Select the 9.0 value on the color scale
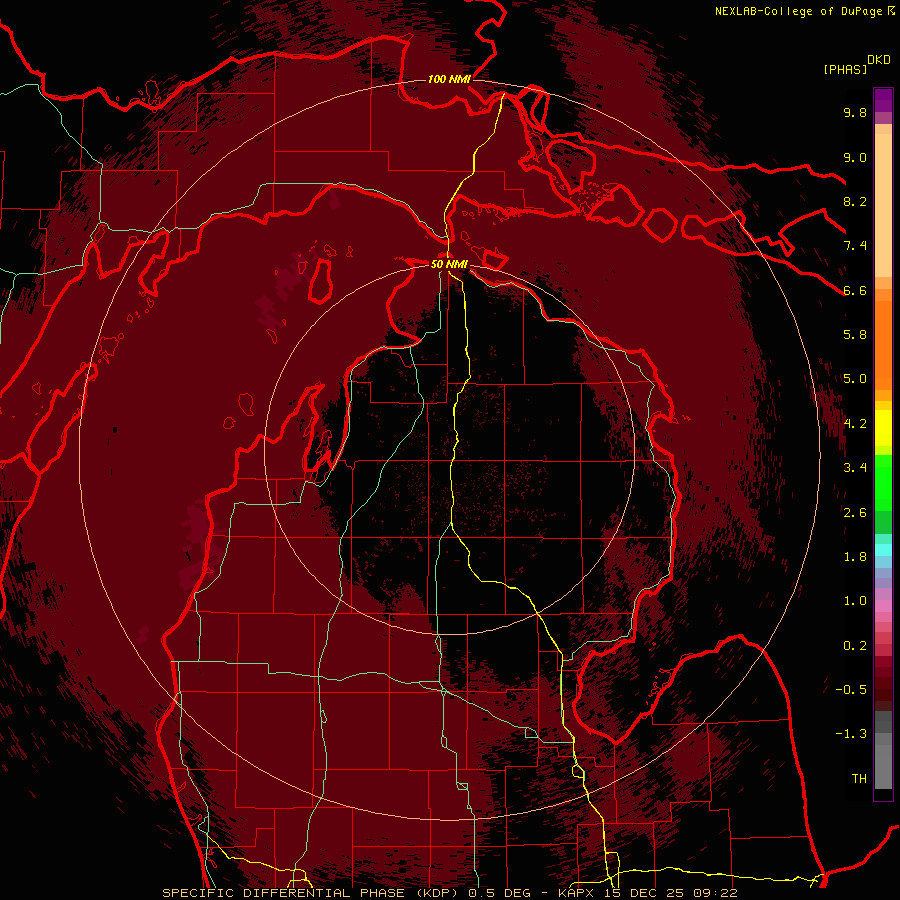This screenshot has height=900, width=900. pyautogui.click(x=855, y=157)
